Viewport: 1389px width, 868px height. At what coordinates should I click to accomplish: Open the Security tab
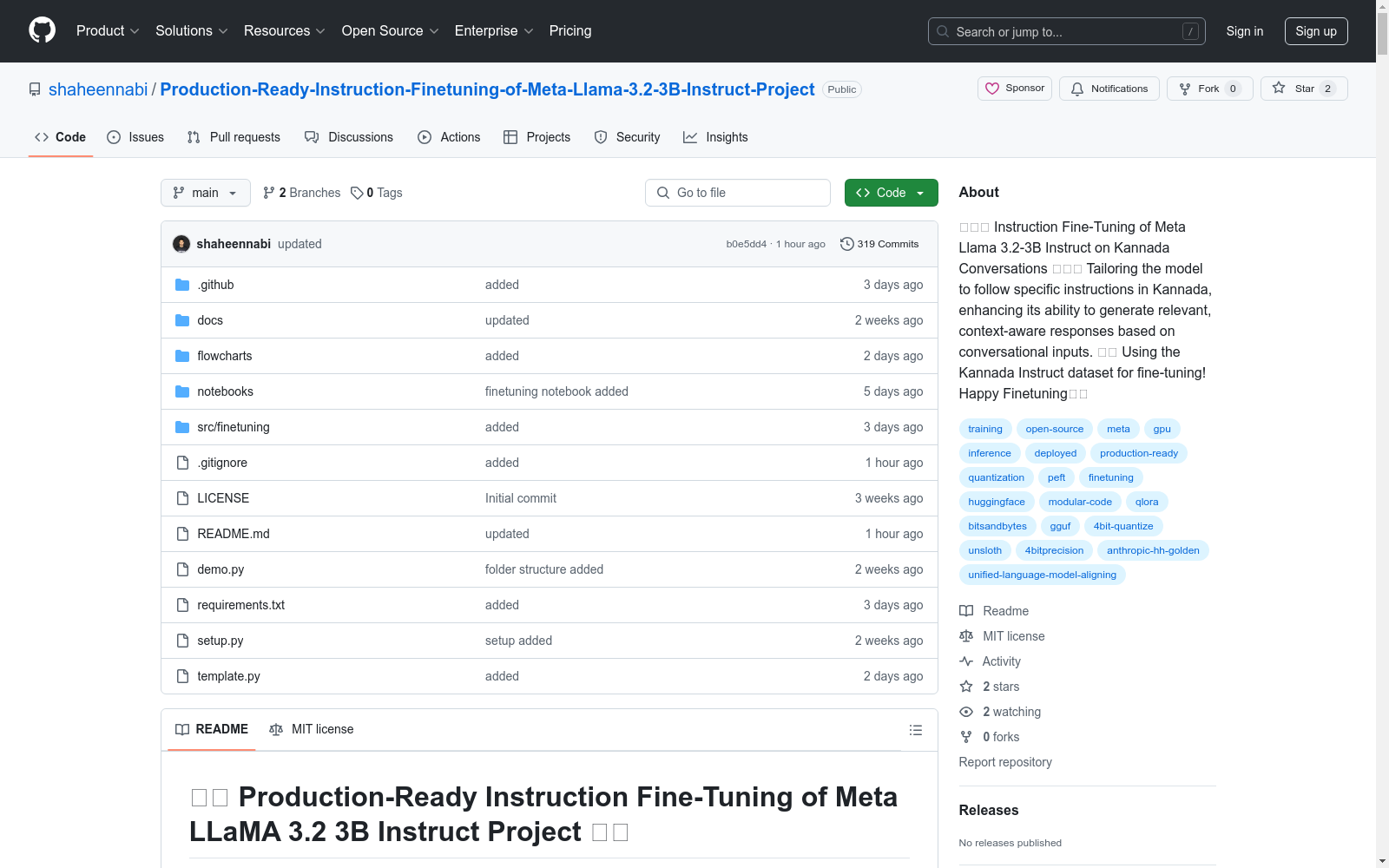[627, 137]
